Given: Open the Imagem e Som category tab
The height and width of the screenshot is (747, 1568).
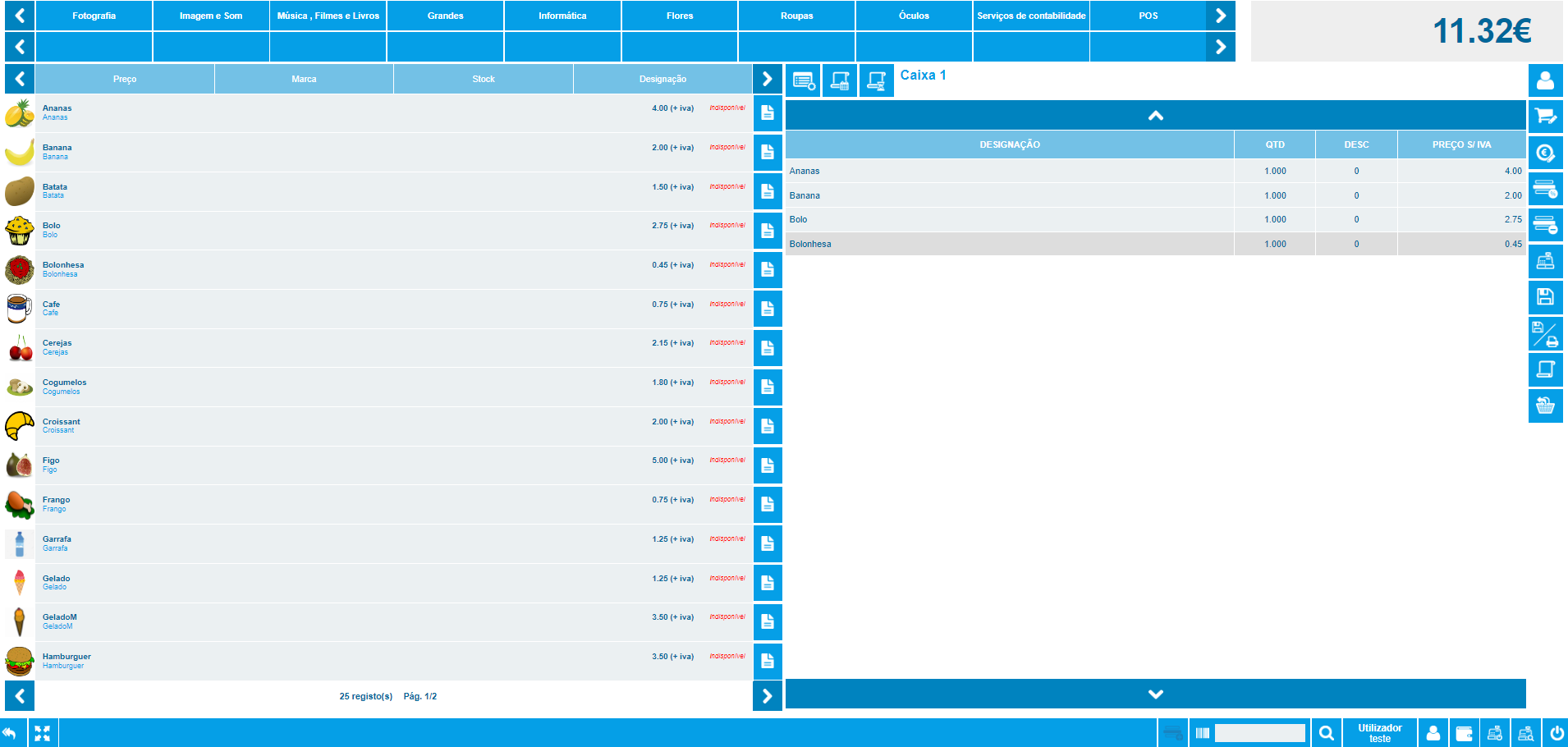Looking at the screenshot, I should 211,16.
